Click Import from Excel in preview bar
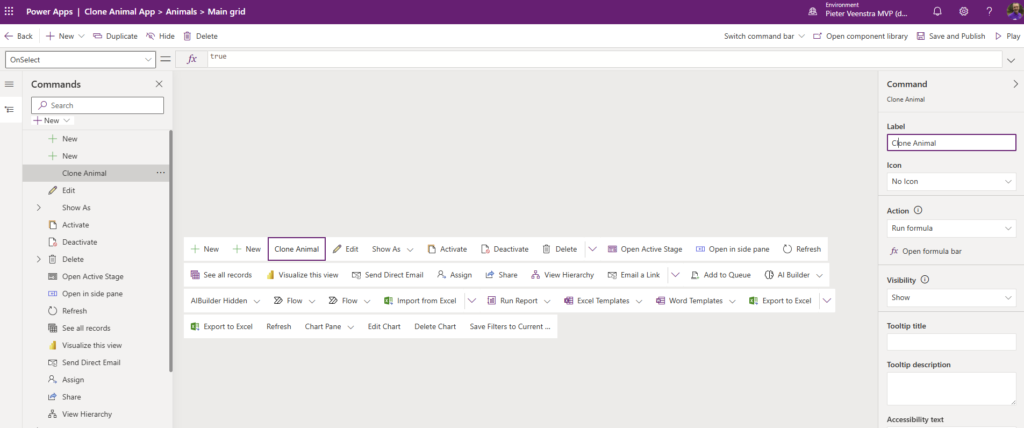 pyautogui.click(x=420, y=301)
